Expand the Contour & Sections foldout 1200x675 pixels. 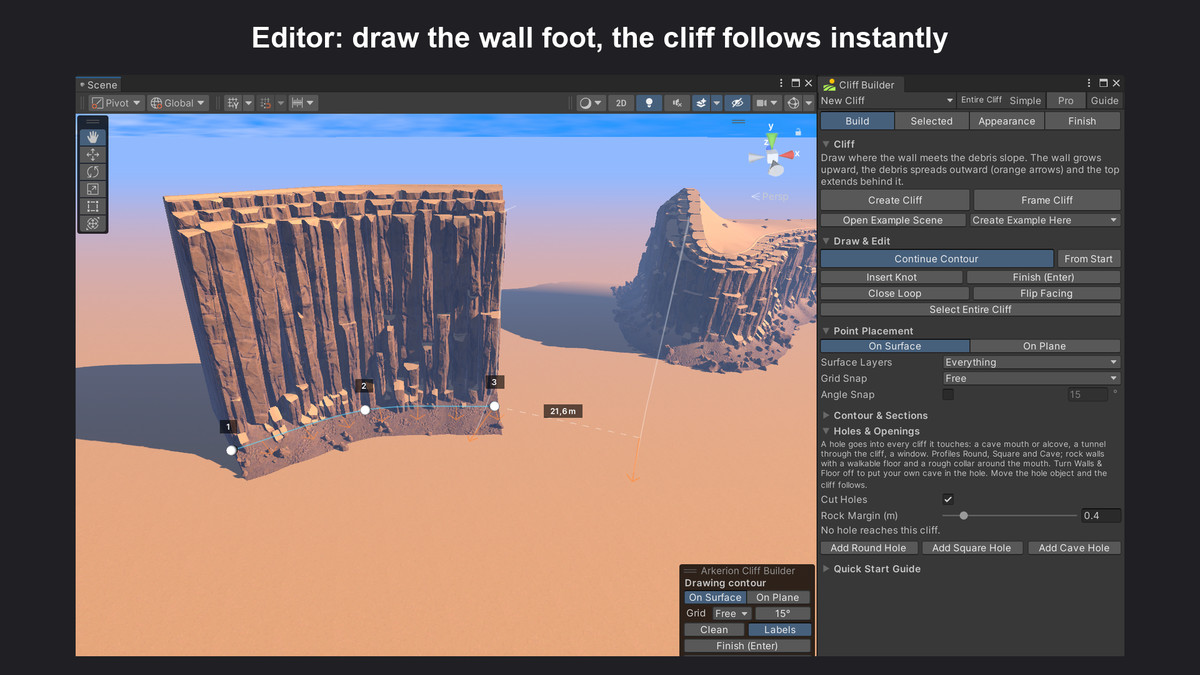click(x=826, y=415)
